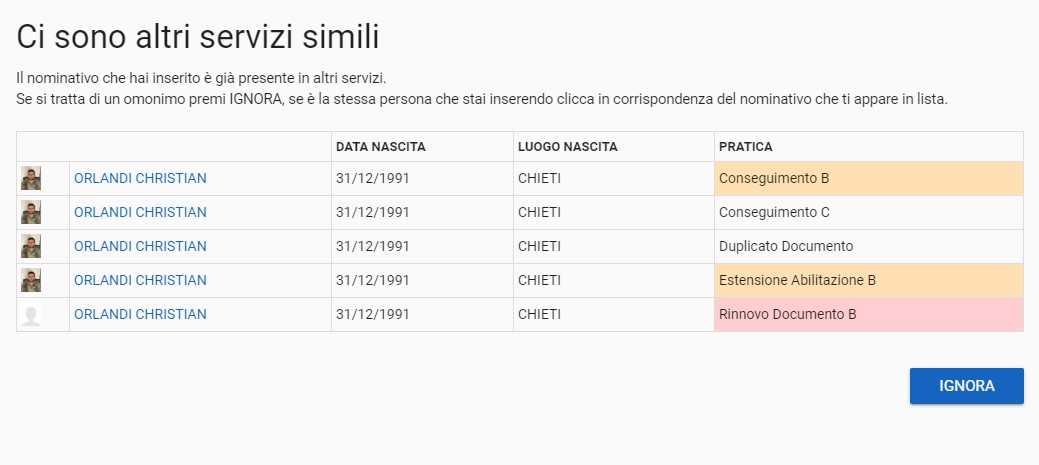The width and height of the screenshot is (1039, 465).
Task: Open the ORLANDI CHRISTIAN link for Conseguimento C
Action: [140, 213]
